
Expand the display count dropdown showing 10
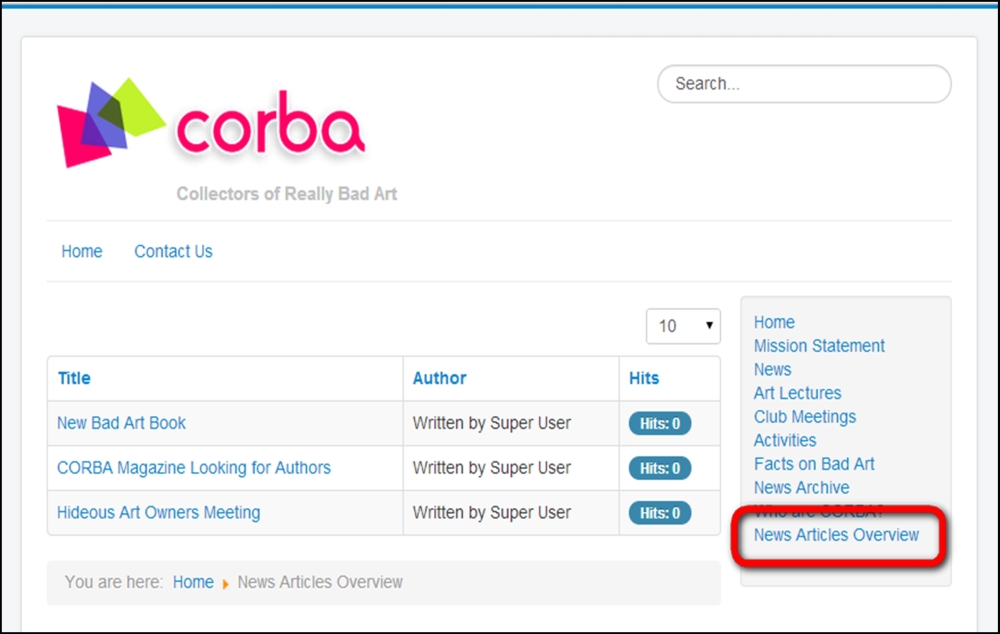pyautogui.click(x=683, y=326)
